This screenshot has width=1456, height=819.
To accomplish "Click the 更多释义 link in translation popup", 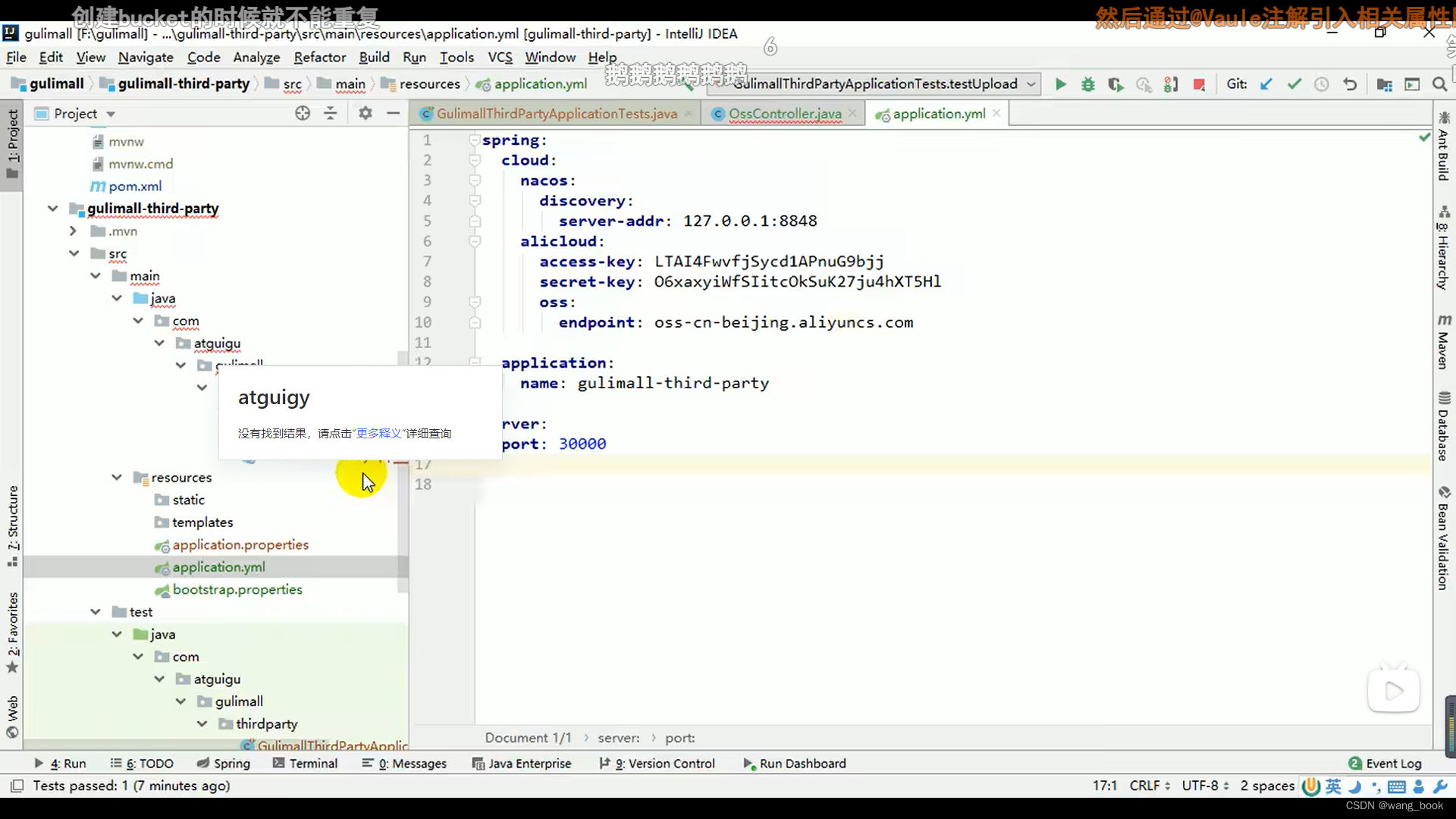I will point(378,433).
